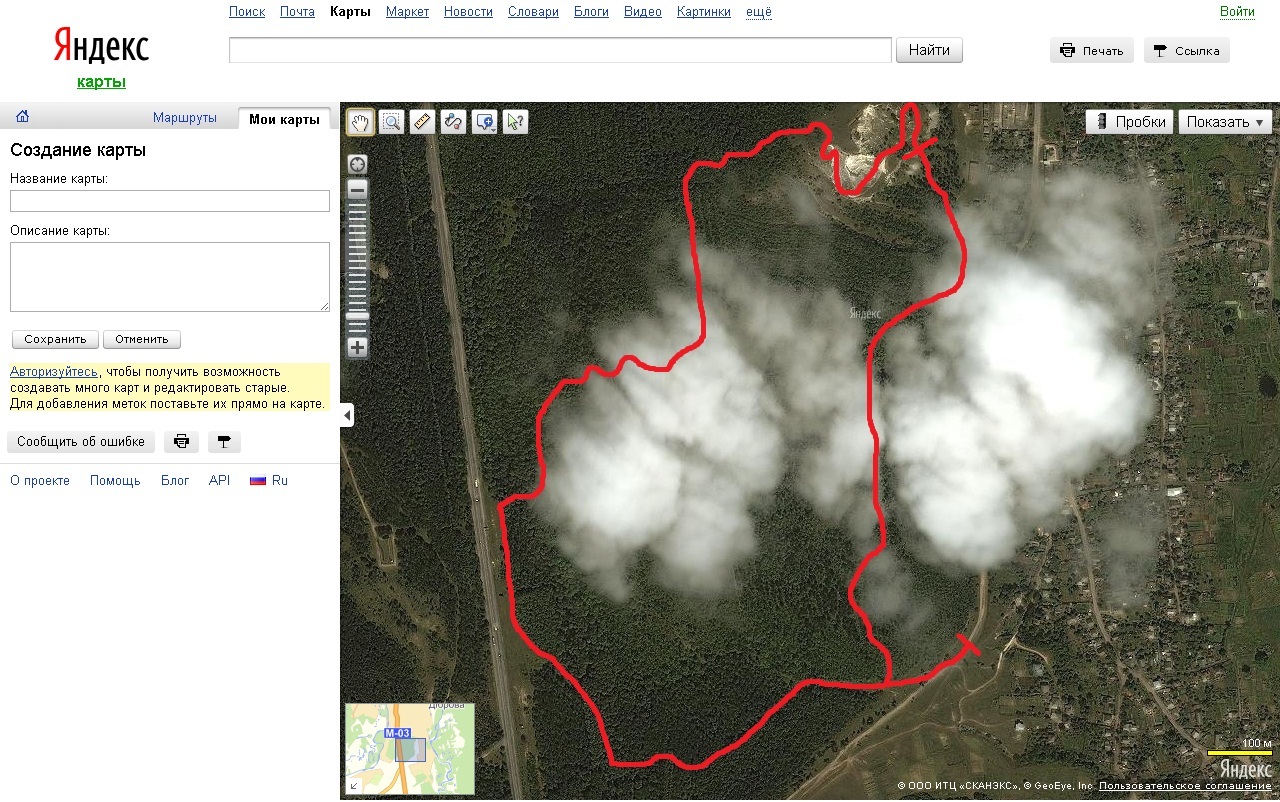Select the hand pan tool

pos(360,122)
